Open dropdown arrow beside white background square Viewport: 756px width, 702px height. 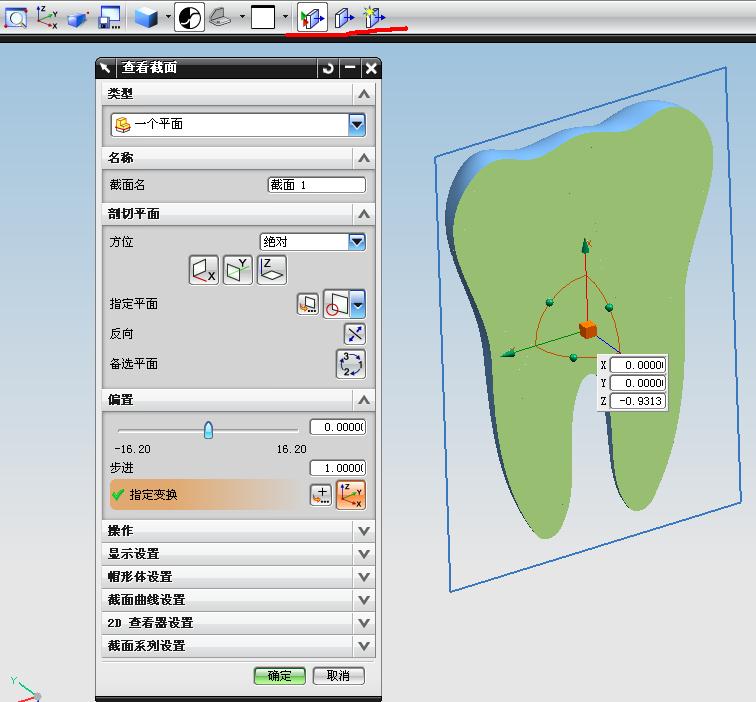click(x=285, y=17)
